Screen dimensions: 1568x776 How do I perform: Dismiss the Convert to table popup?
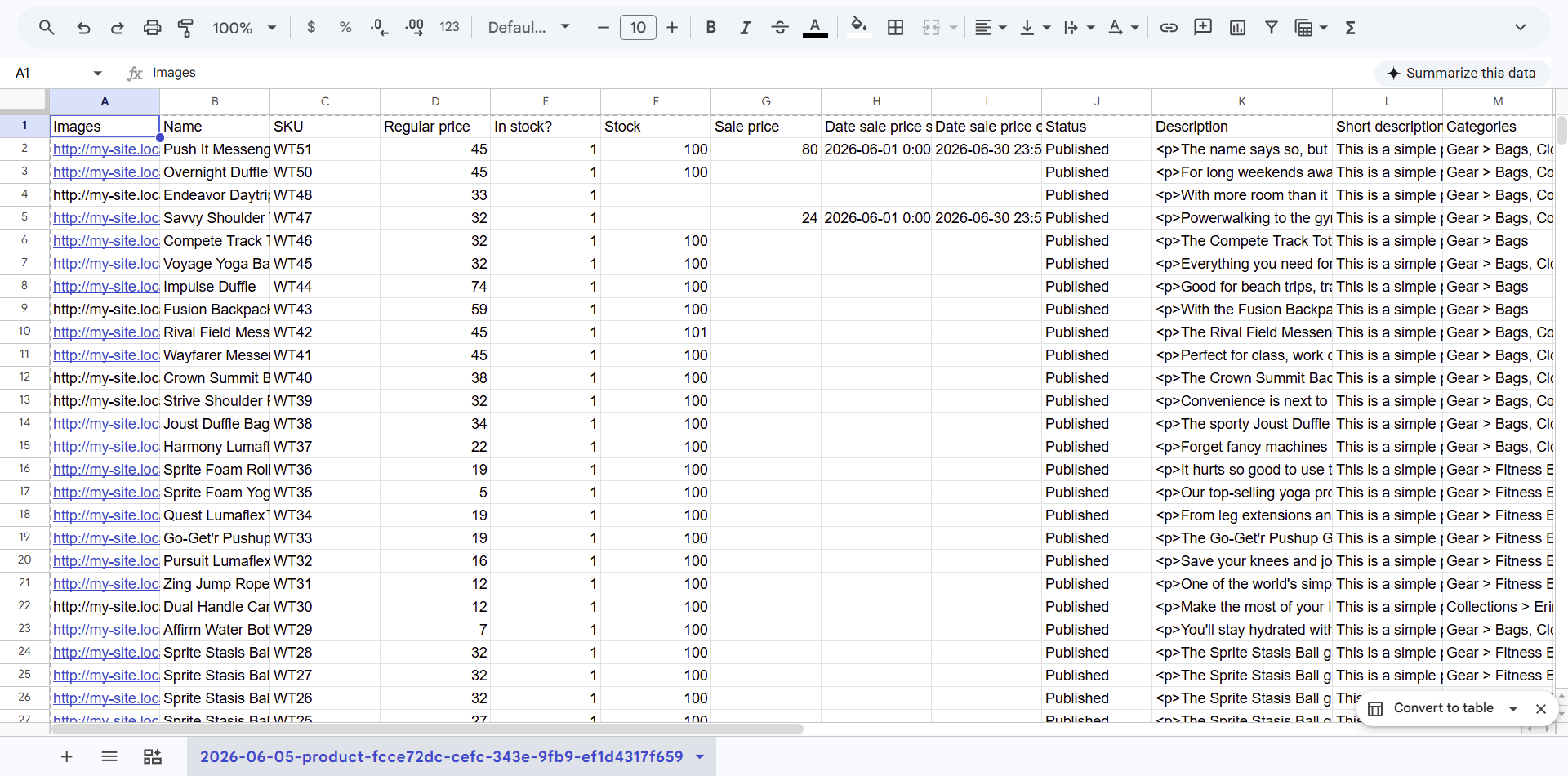point(1541,709)
